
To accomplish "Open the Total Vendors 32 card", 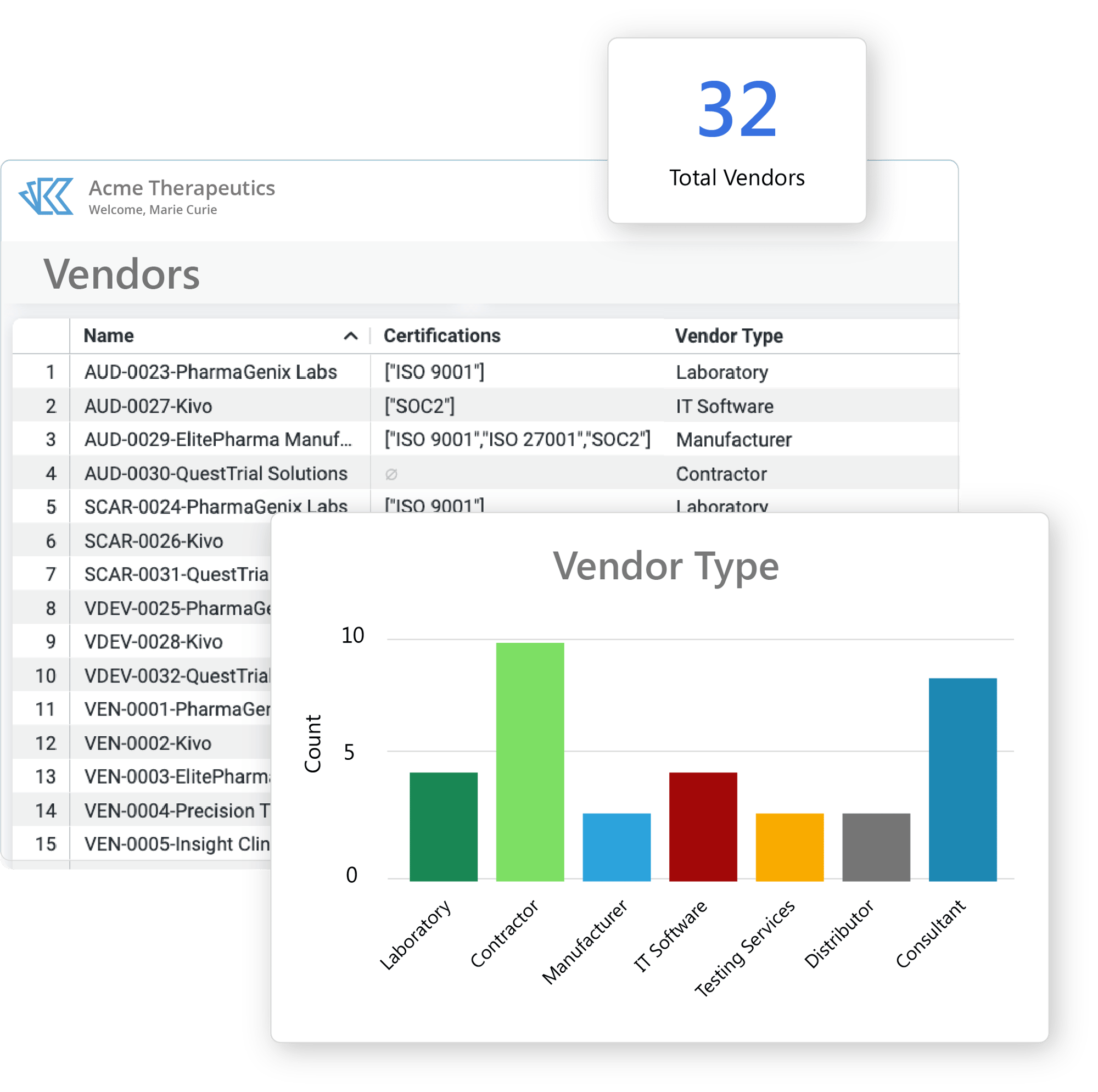I will (737, 131).
